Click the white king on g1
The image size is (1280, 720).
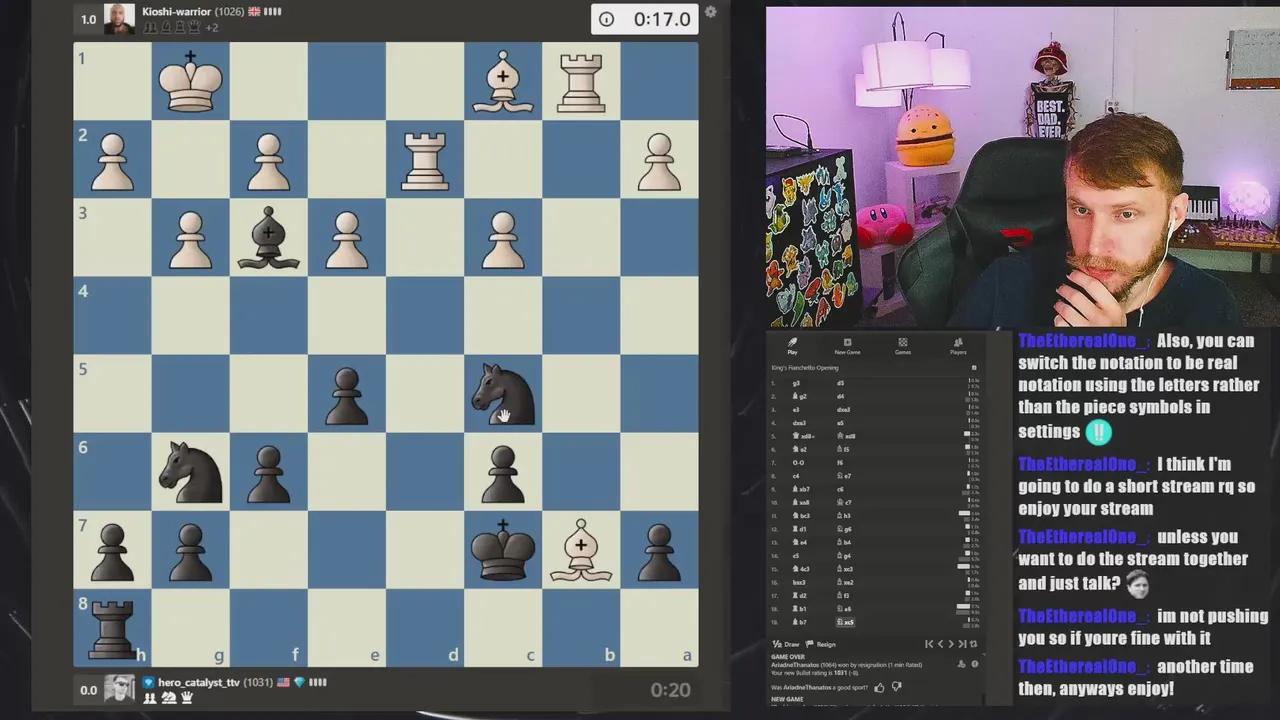coord(190,81)
